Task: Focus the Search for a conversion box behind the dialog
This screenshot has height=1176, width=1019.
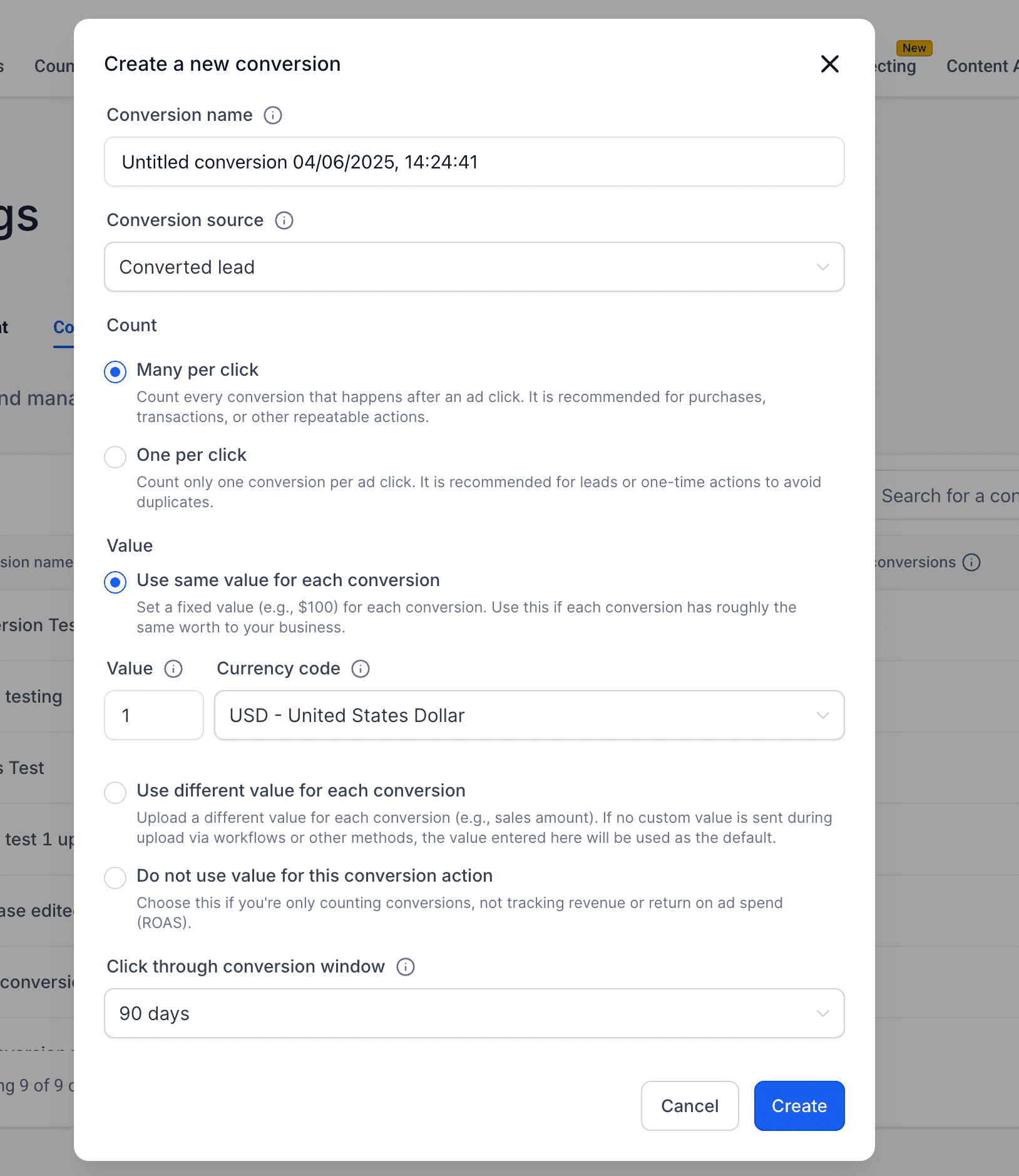Action: click(947, 496)
